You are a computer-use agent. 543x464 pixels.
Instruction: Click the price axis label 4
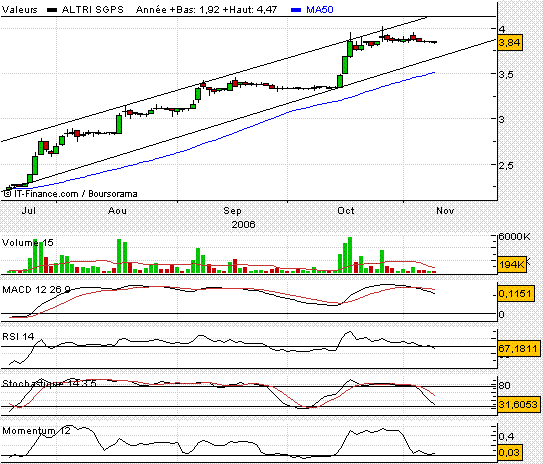(502, 29)
